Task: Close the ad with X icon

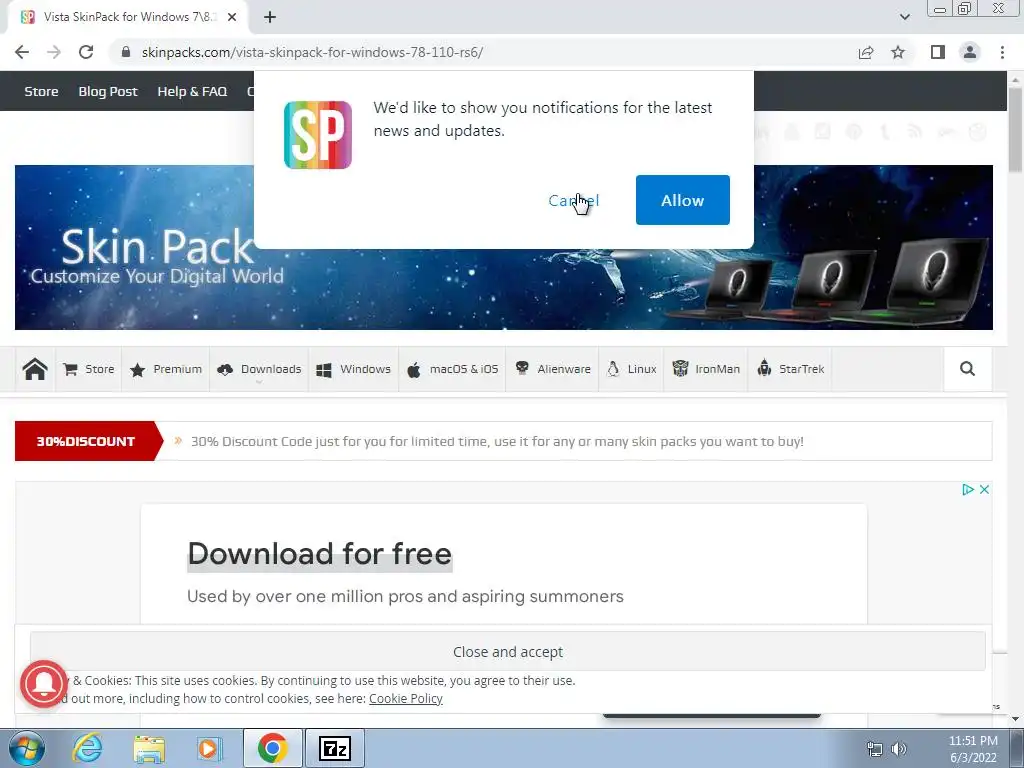Action: coord(984,489)
